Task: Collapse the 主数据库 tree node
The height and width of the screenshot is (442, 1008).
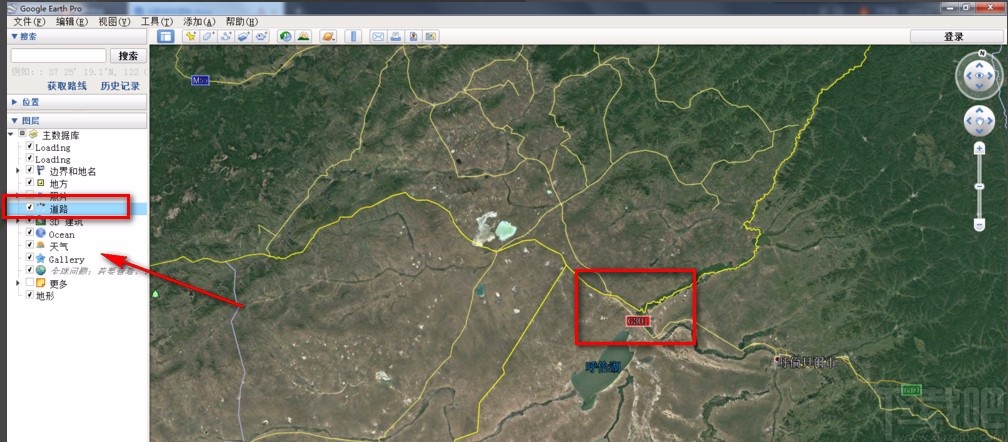Action: click(11, 134)
